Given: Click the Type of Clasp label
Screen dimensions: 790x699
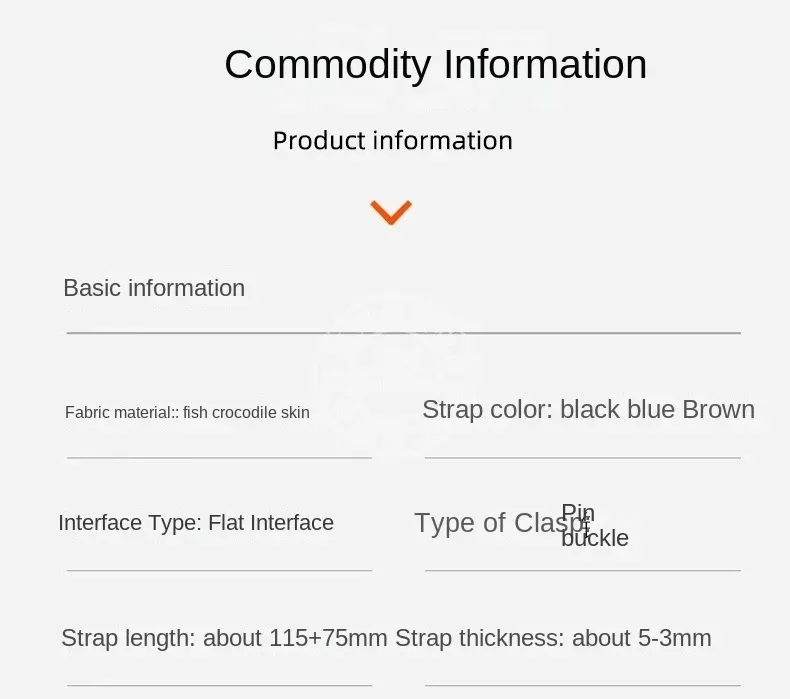Looking at the screenshot, I should [502, 523].
